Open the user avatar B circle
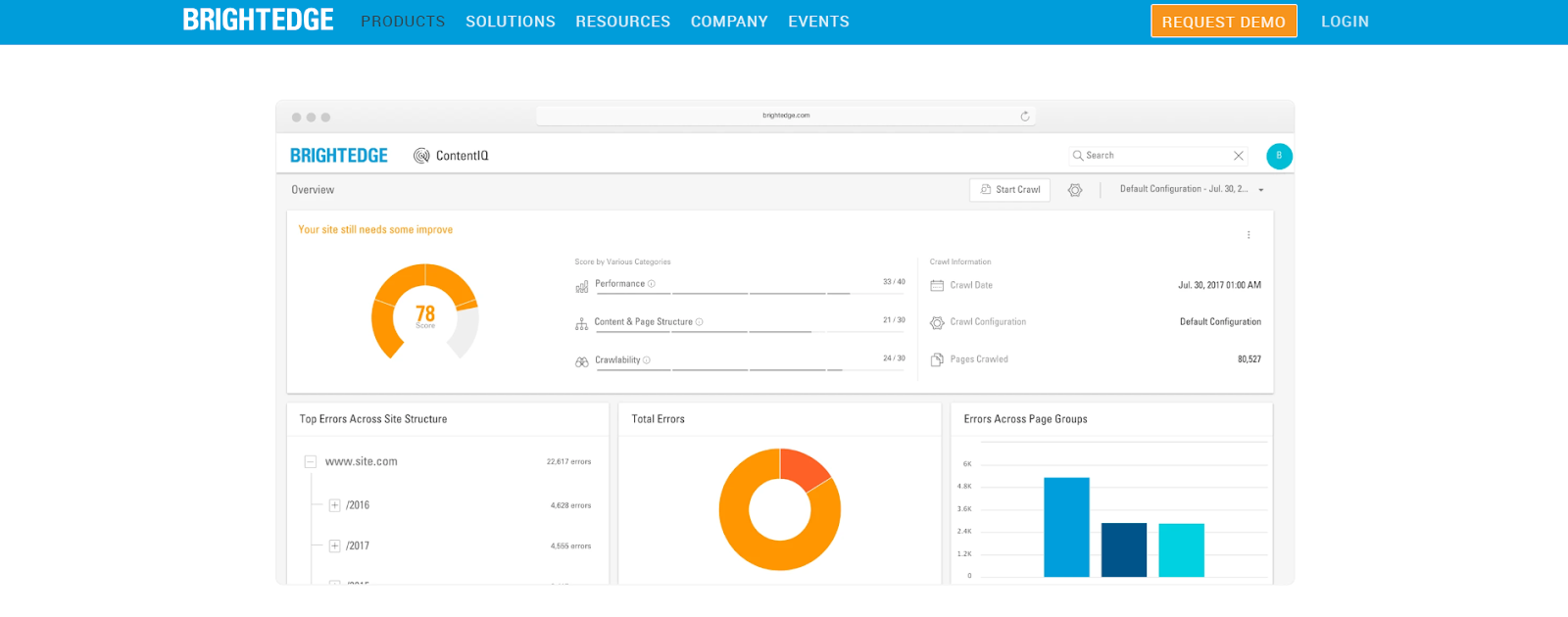 point(1279,156)
